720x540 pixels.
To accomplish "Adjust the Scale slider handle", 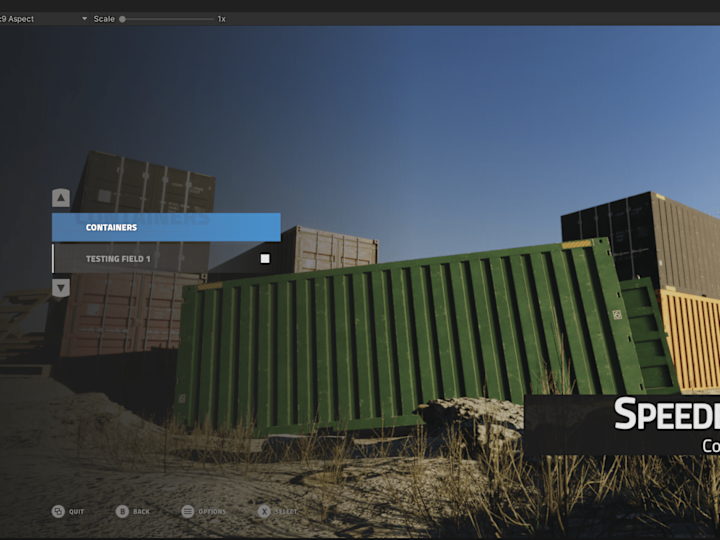I will (x=123, y=19).
